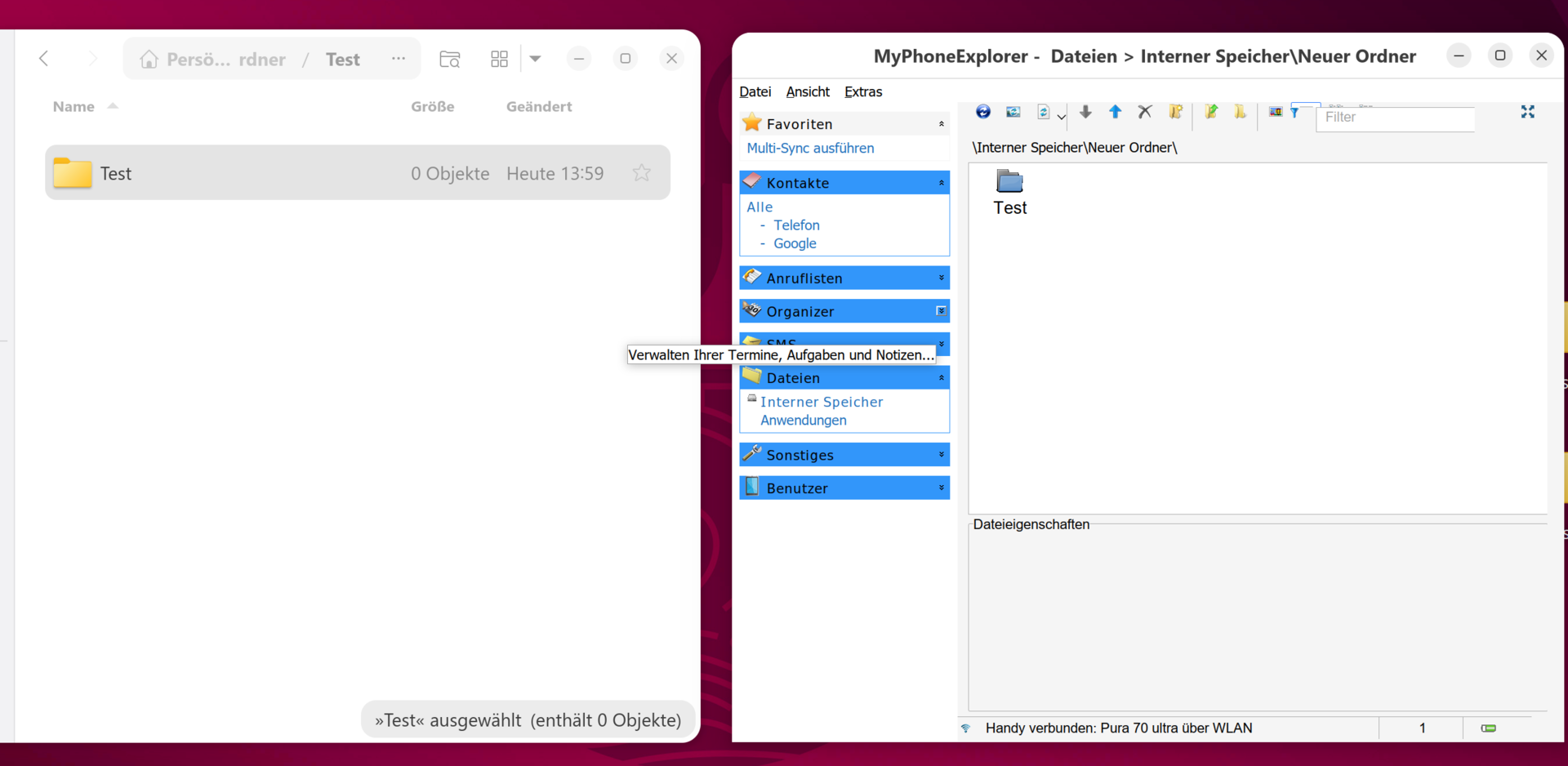
Task: Expand the Anruflisten sidebar section
Action: 941,278
